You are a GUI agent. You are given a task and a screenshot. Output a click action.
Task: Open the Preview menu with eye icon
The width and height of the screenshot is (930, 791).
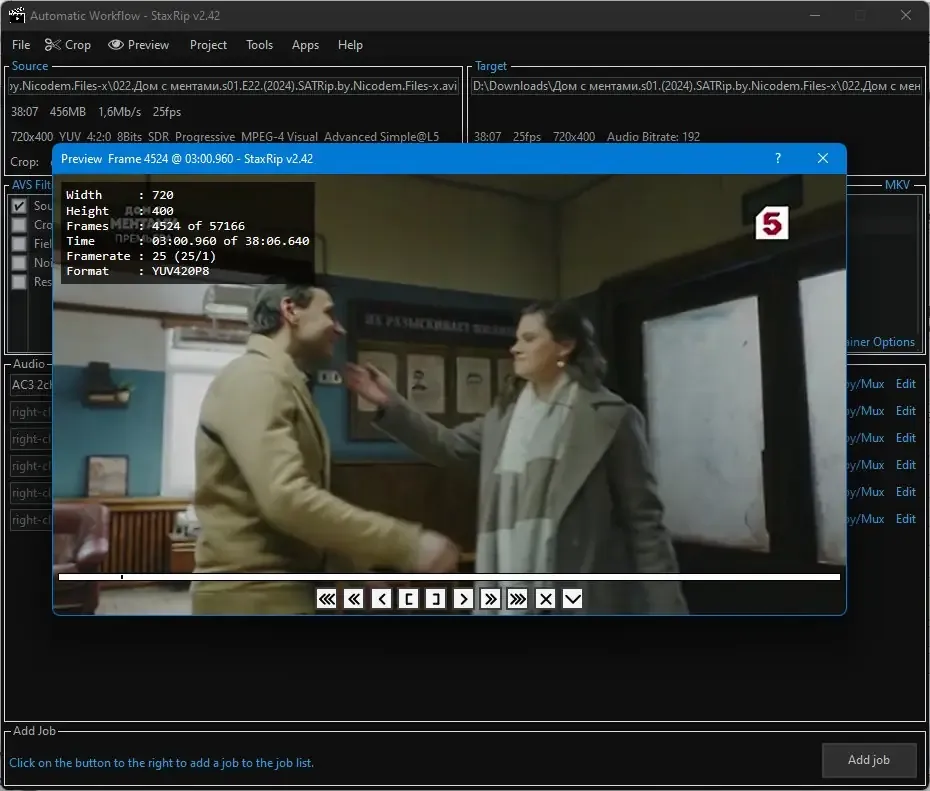(139, 45)
